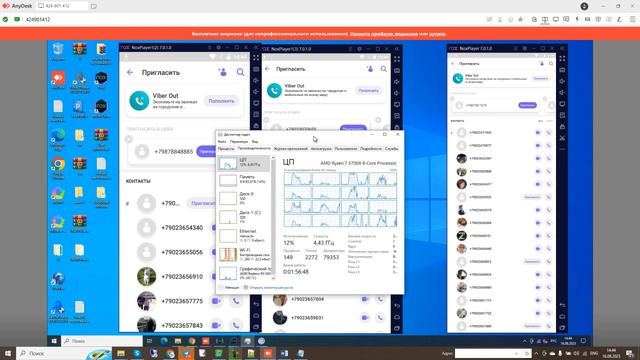Open Вид menu in Task Manager
640x360 pixels.
coord(255,142)
